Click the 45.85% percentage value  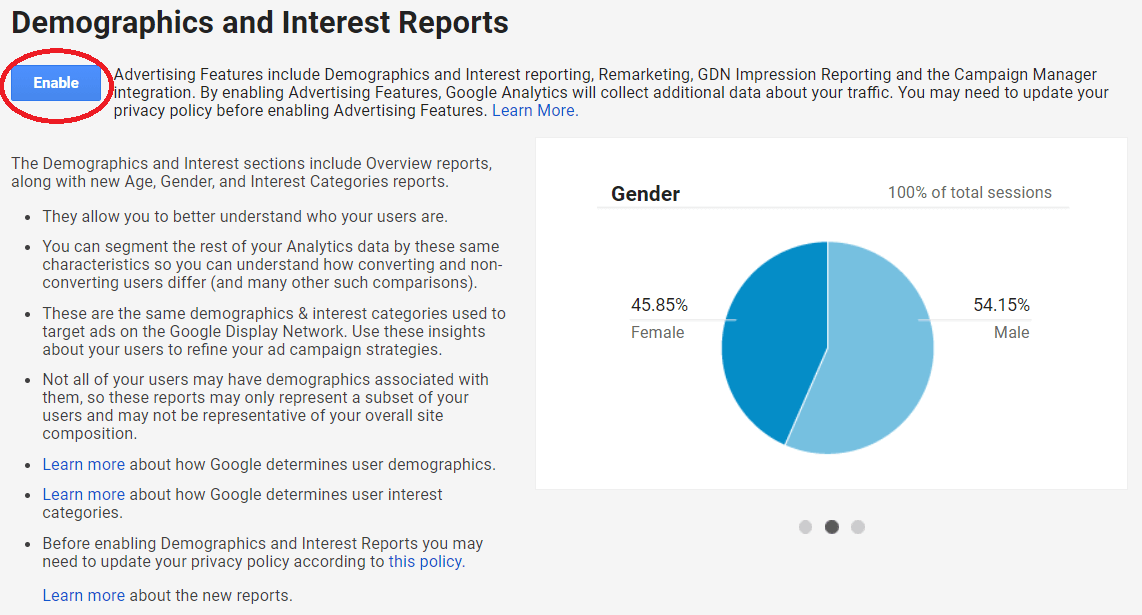[659, 305]
